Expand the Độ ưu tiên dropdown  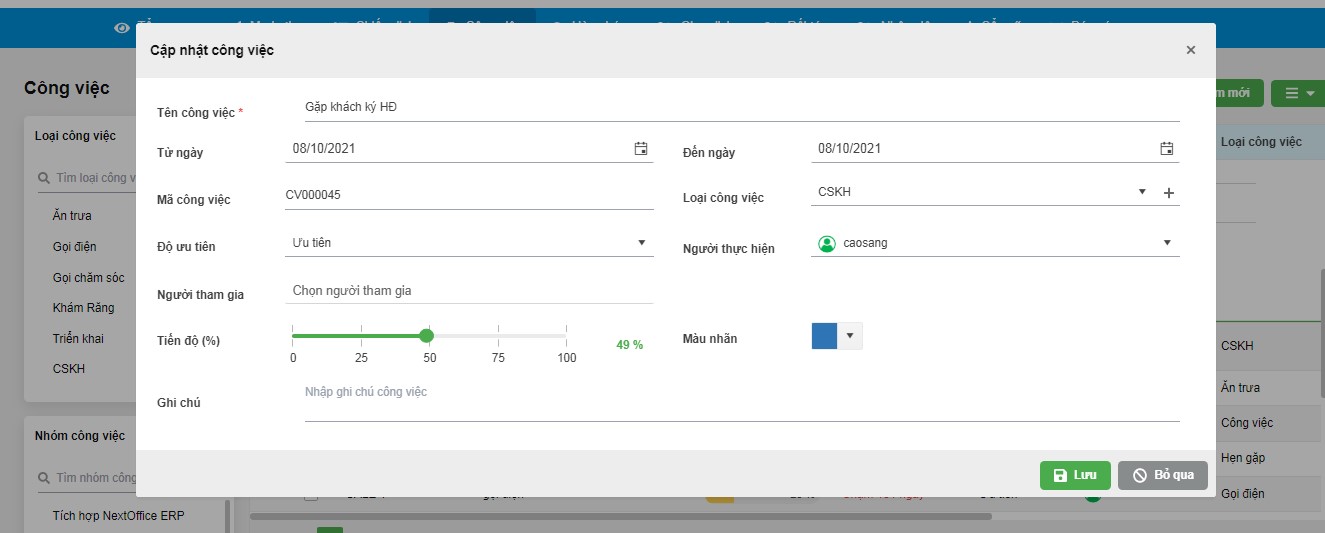[642, 243]
